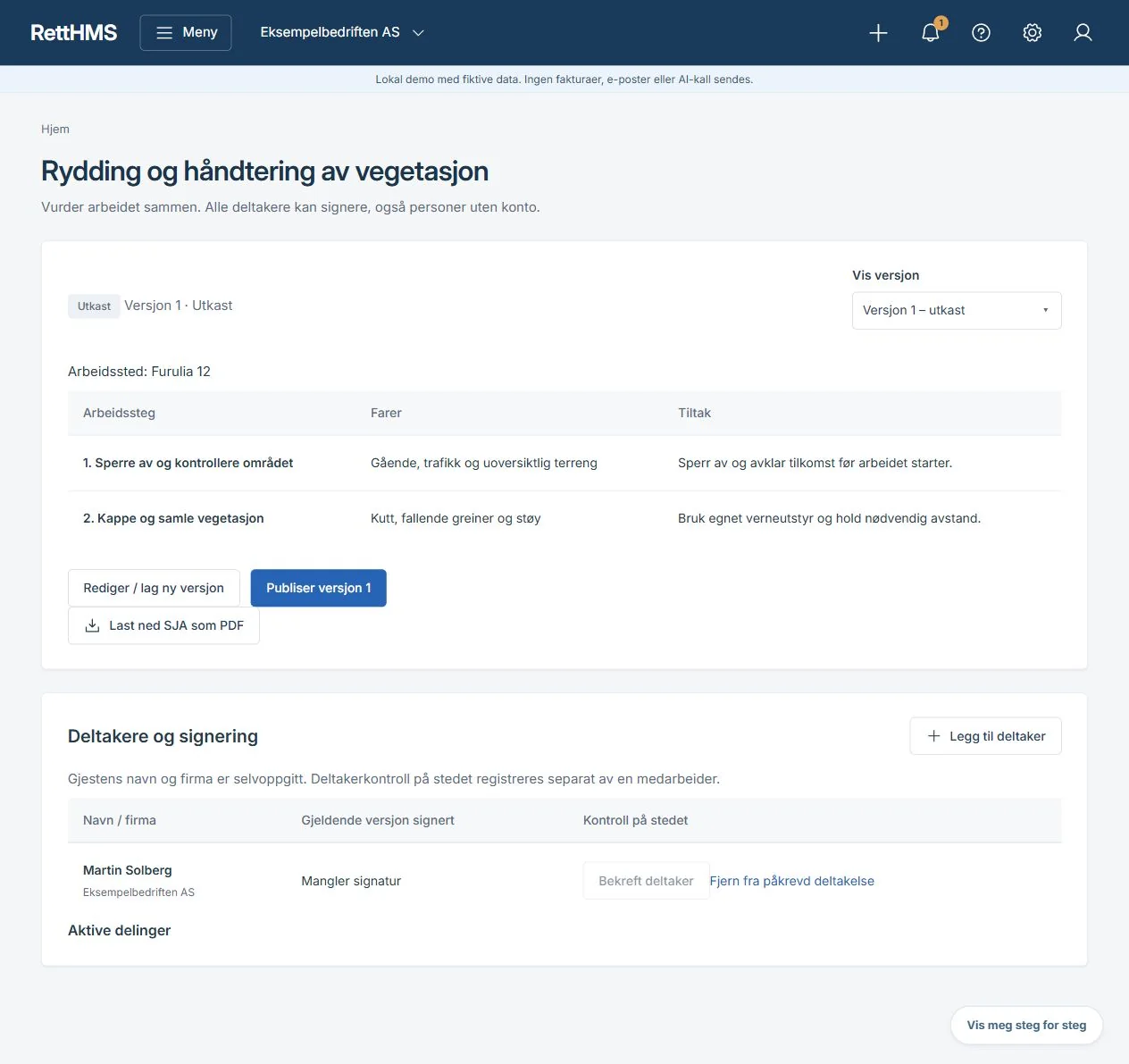Click 'Arbeidssted: Furulia 12' text
The width and height of the screenshot is (1129, 1064).
coord(139,372)
